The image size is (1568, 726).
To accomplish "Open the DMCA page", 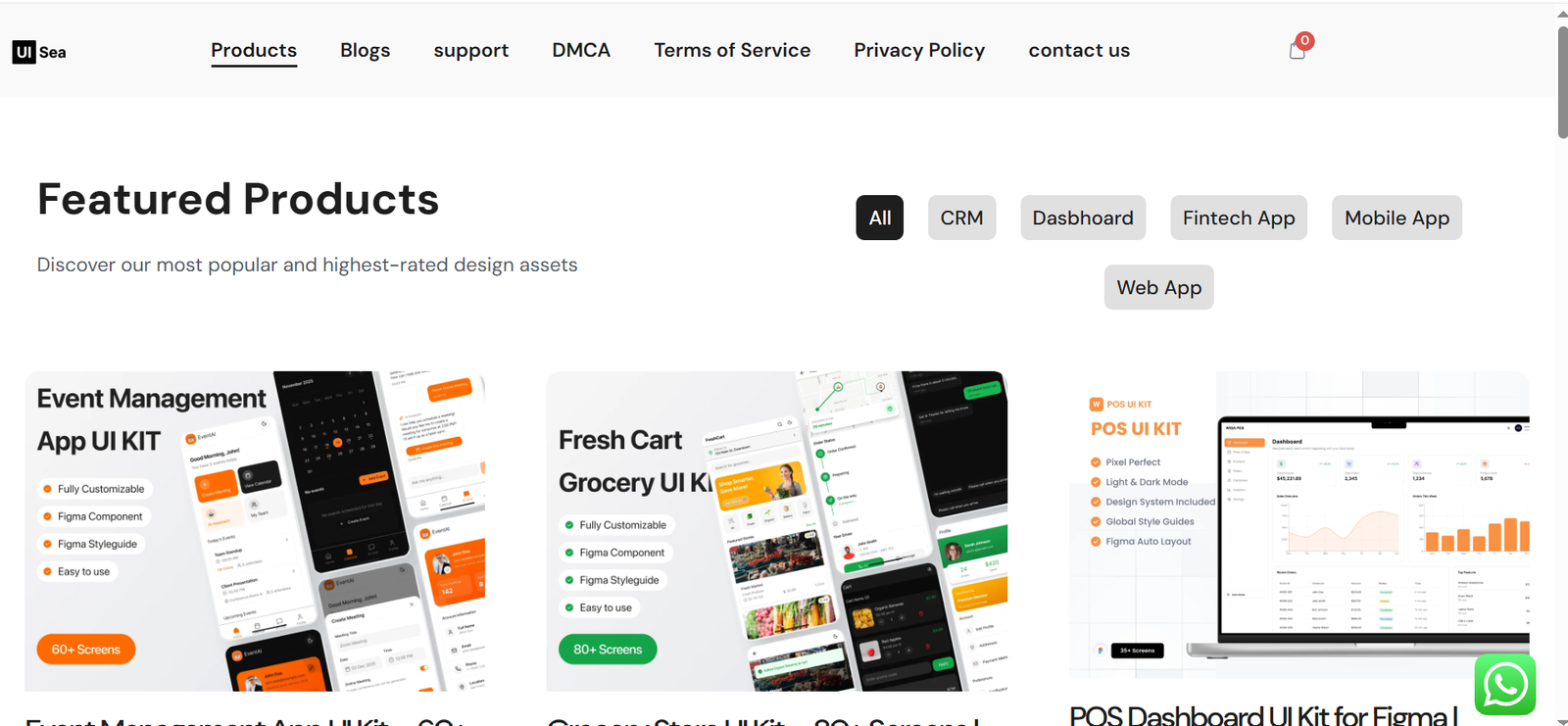I will pos(581,50).
